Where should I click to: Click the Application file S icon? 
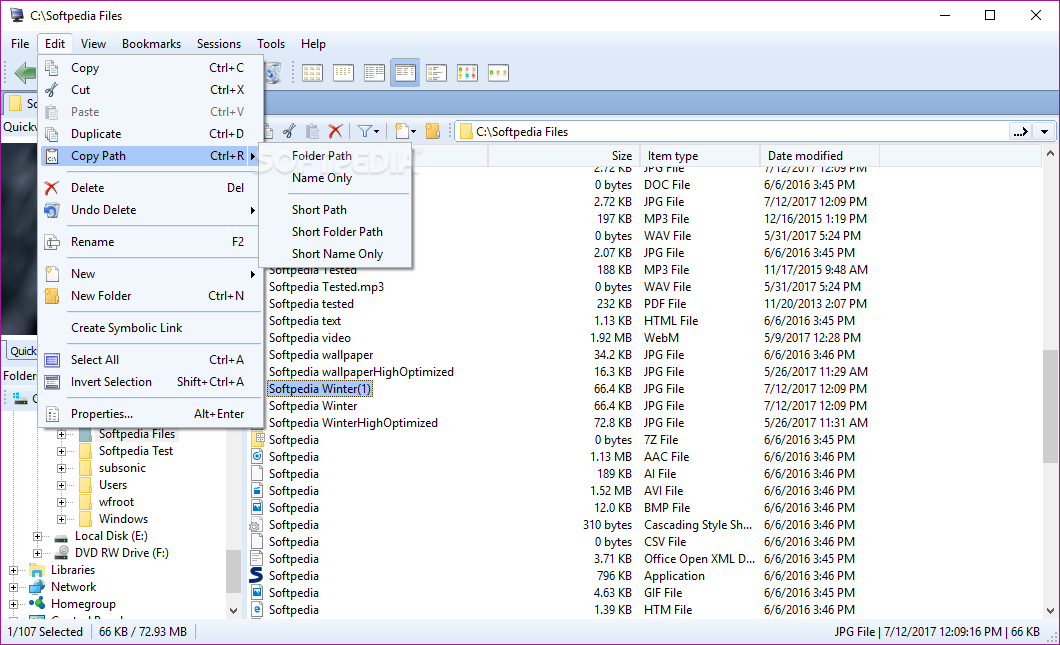click(257, 575)
